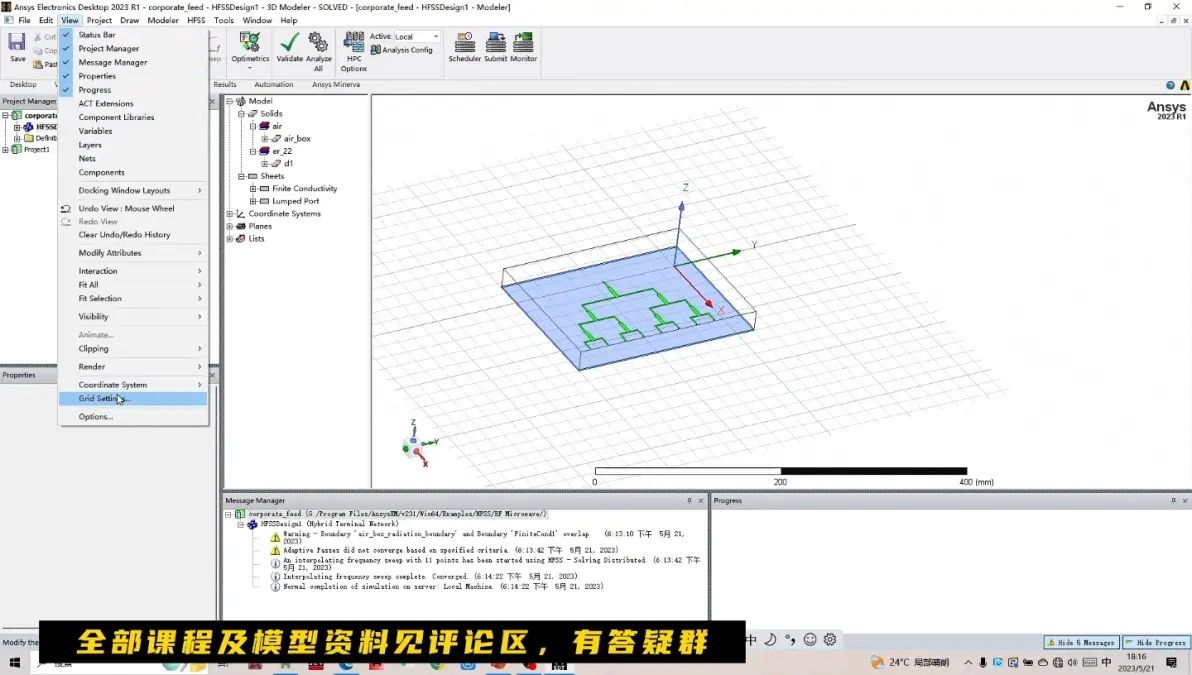Image resolution: width=1192 pixels, height=675 pixels.
Task: Toggle Progress panel visibility
Action: click(x=133, y=90)
